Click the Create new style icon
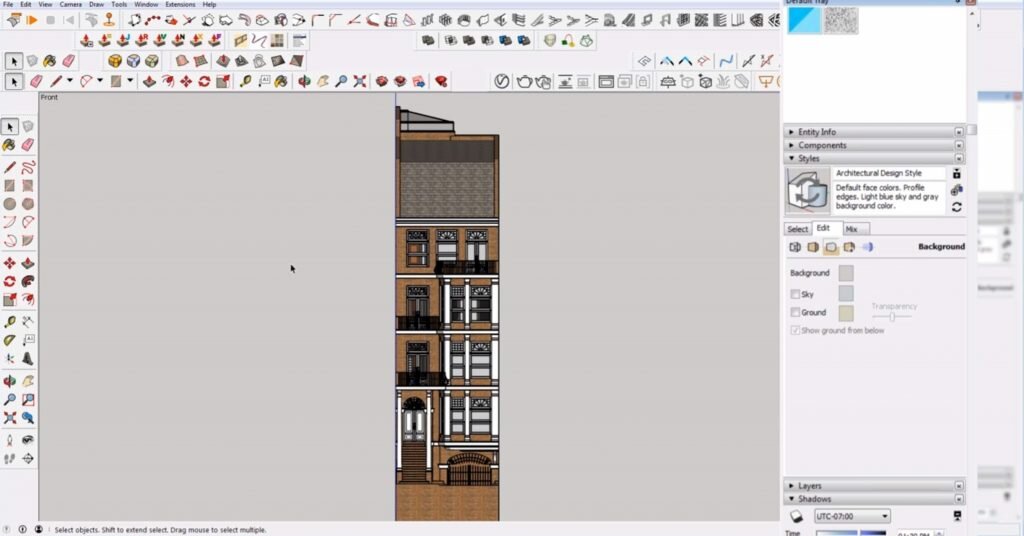 [x=956, y=190]
